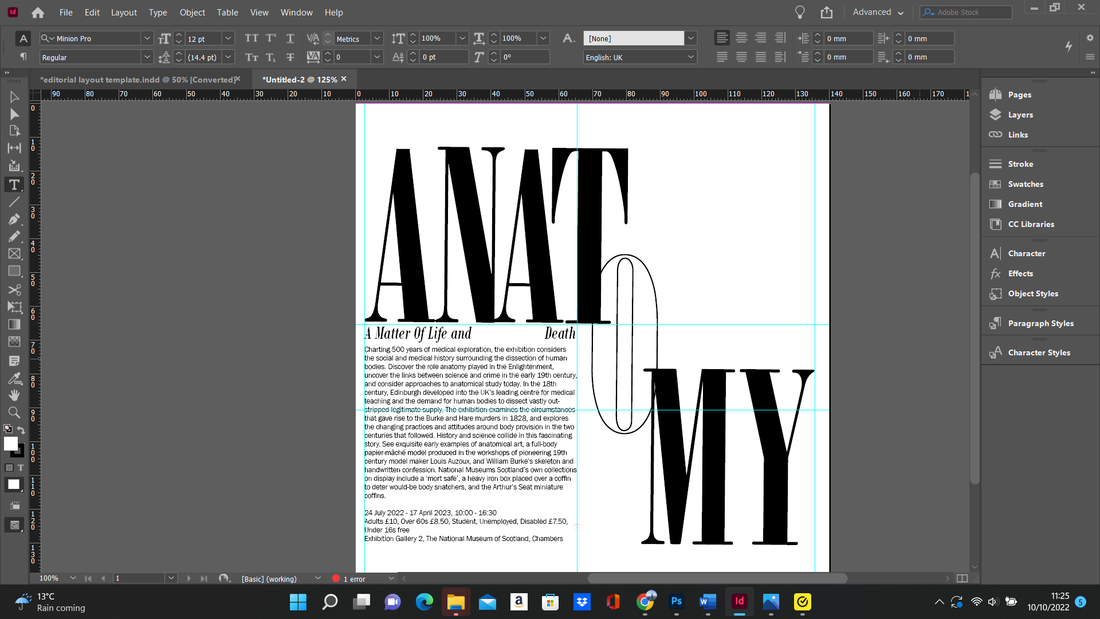Select the Page tool
Viewport: 1100px width, 619px height.
pyautogui.click(x=14, y=131)
